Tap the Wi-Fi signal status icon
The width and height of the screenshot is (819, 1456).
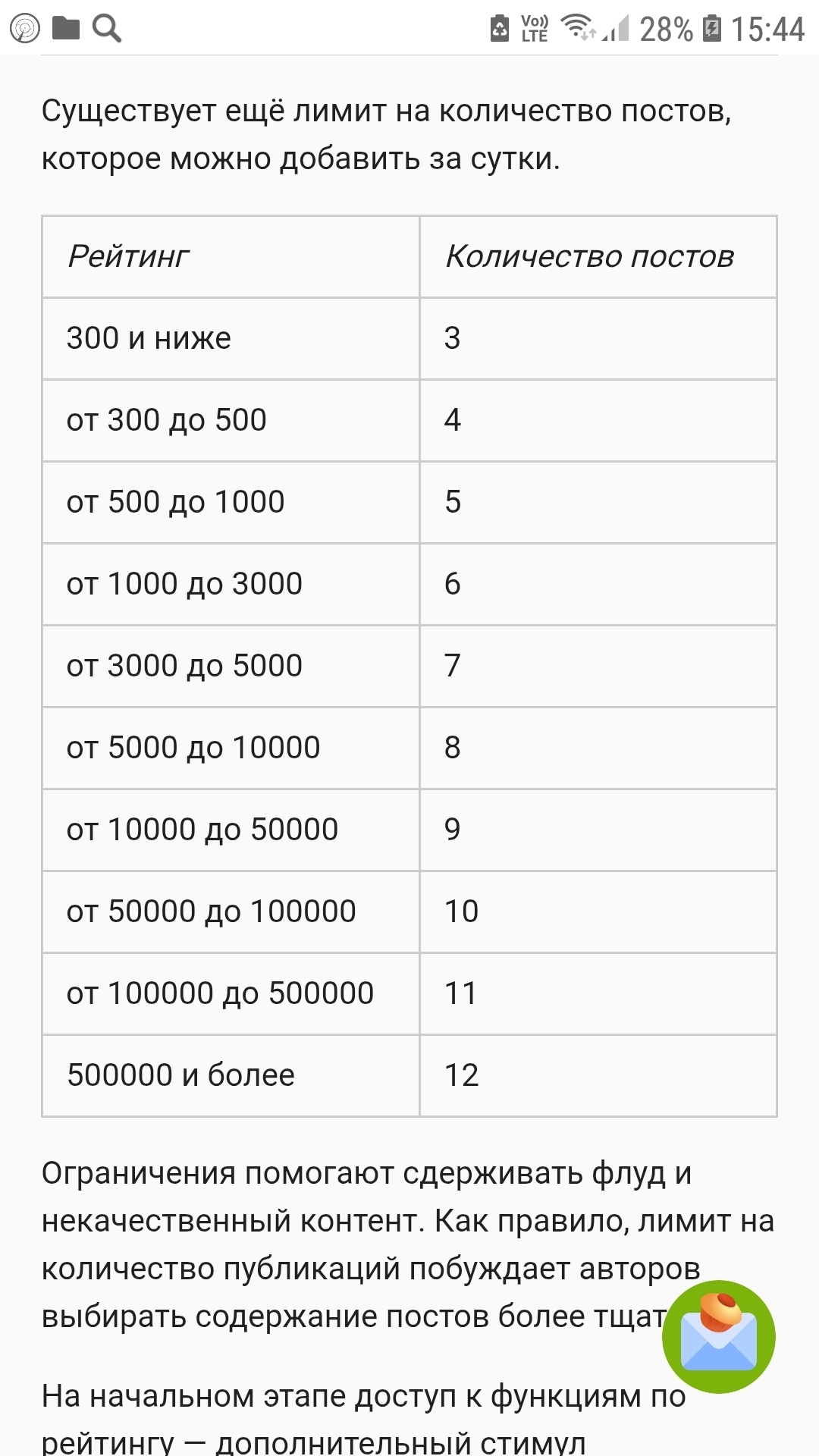[x=578, y=28]
